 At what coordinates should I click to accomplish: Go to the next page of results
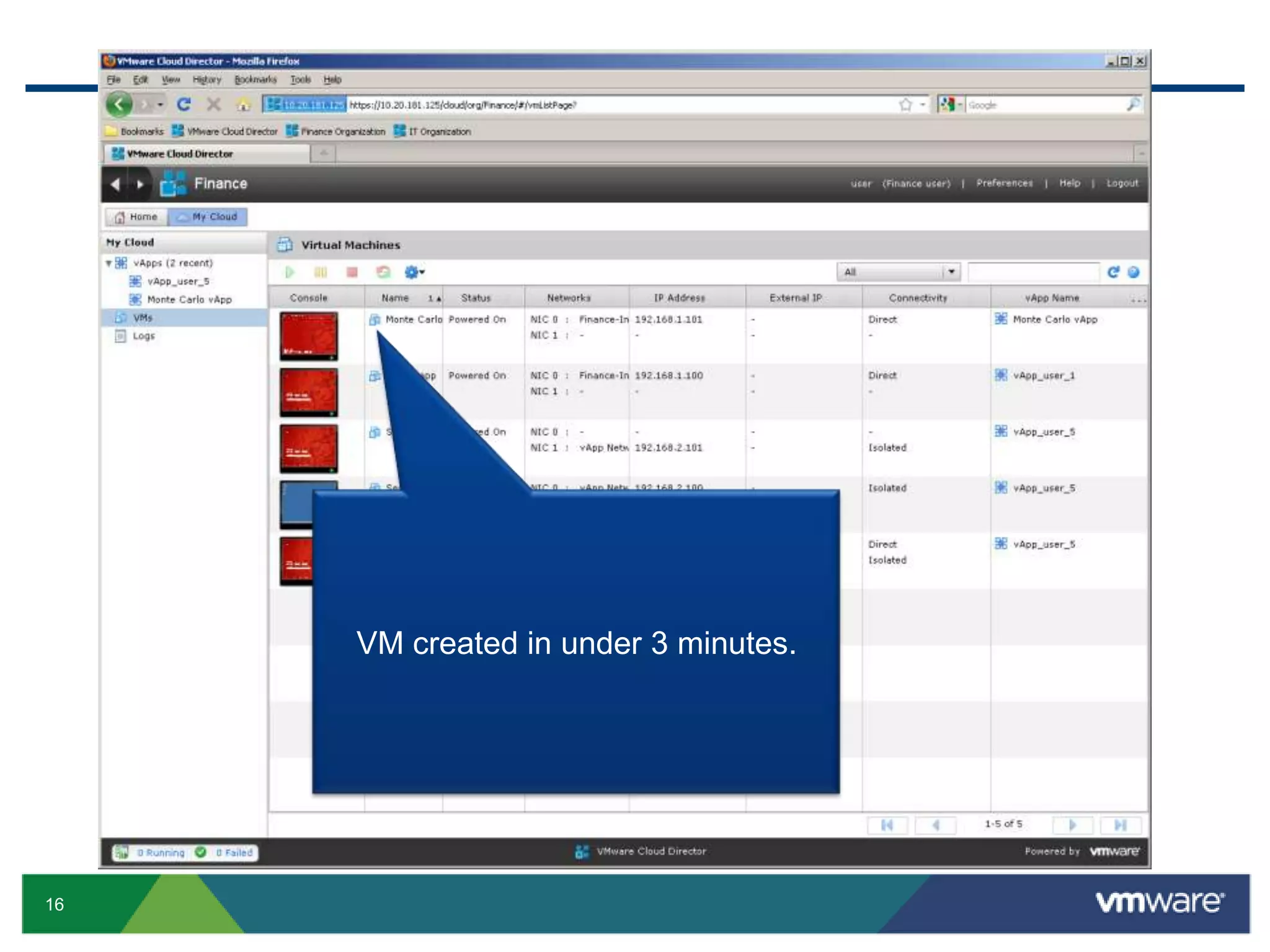(1072, 825)
